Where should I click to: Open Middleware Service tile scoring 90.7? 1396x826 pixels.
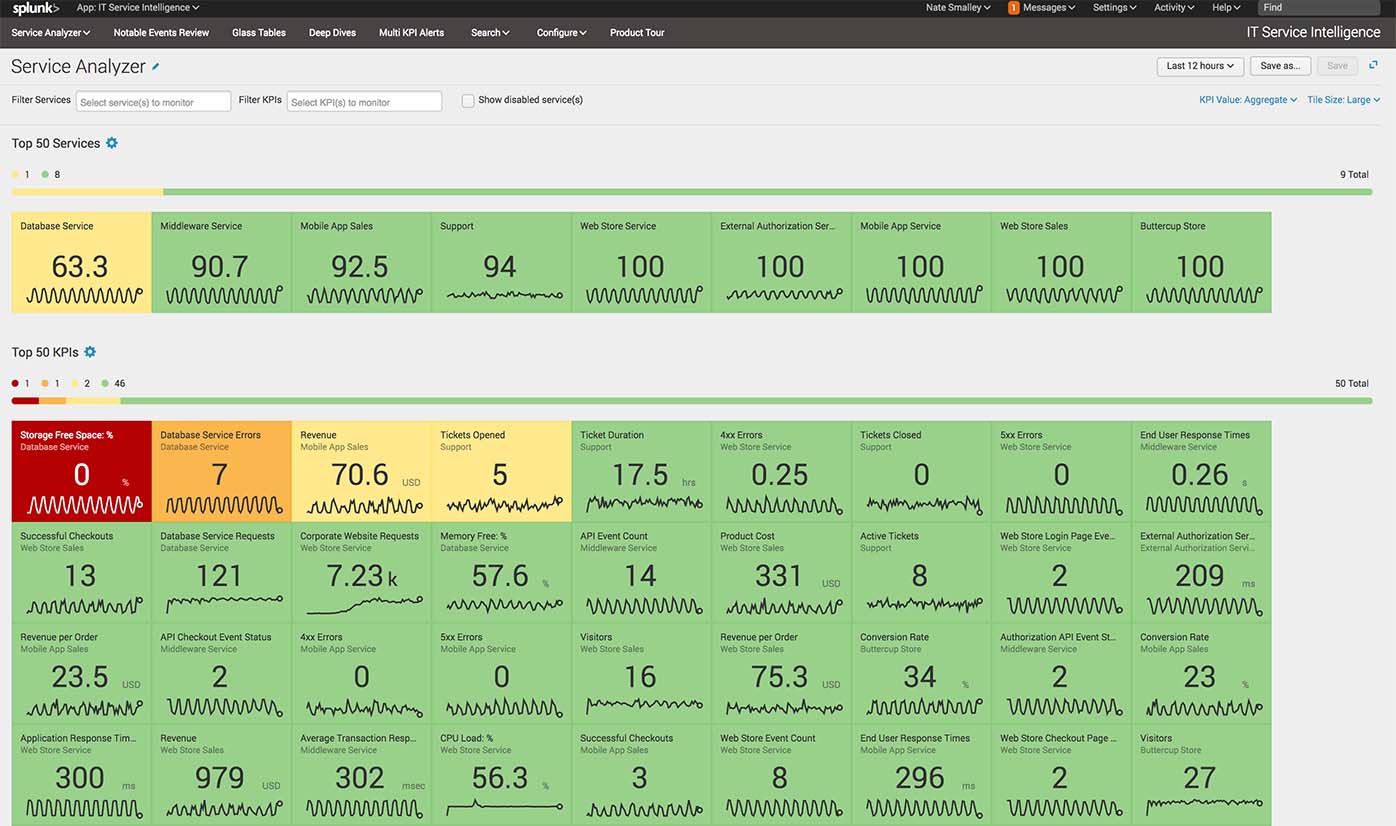point(221,262)
